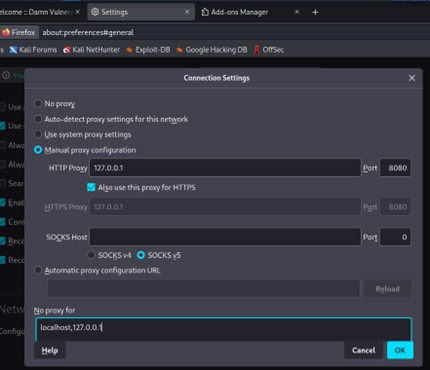Open a new tab with plus icon

pos(315,12)
